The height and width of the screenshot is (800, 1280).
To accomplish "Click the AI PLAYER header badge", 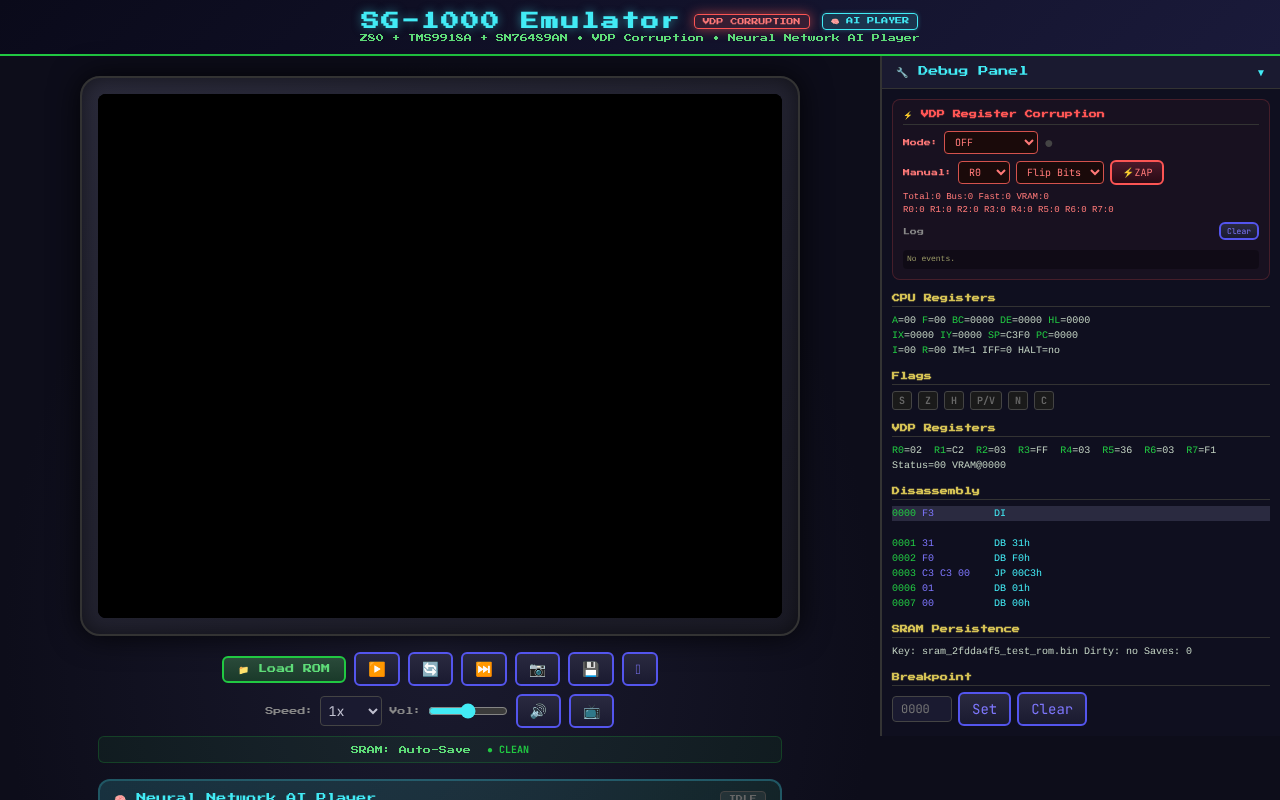I will click(x=870, y=21).
